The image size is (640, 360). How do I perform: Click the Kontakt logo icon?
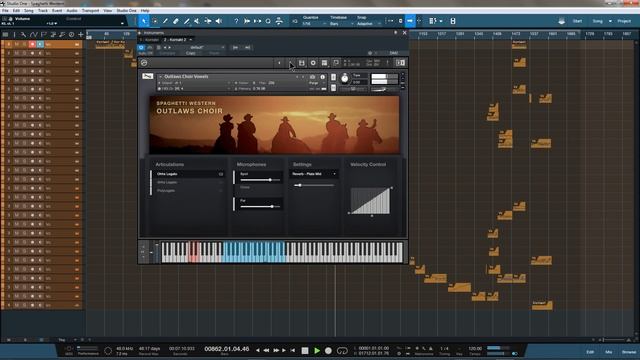point(144,63)
